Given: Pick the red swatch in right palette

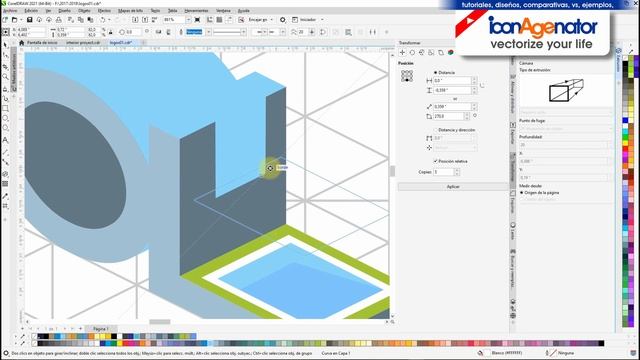Looking at the screenshot, I should point(625,150).
